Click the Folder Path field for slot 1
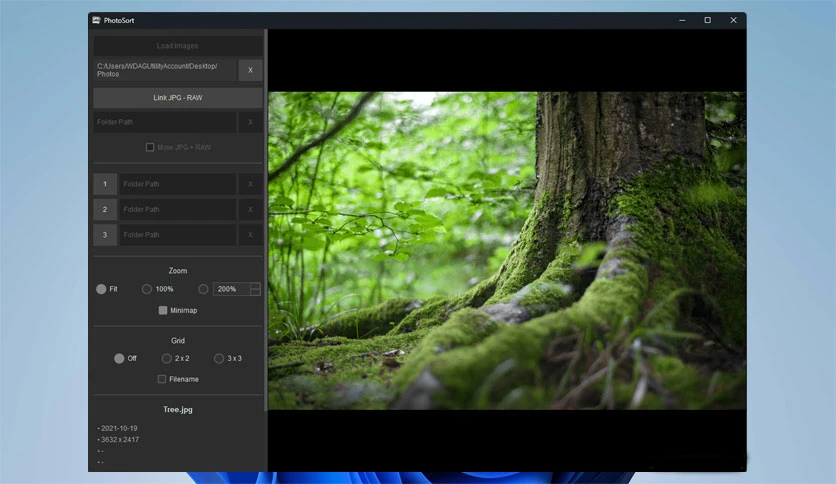The width and height of the screenshot is (836, 484). pos(178,184)
